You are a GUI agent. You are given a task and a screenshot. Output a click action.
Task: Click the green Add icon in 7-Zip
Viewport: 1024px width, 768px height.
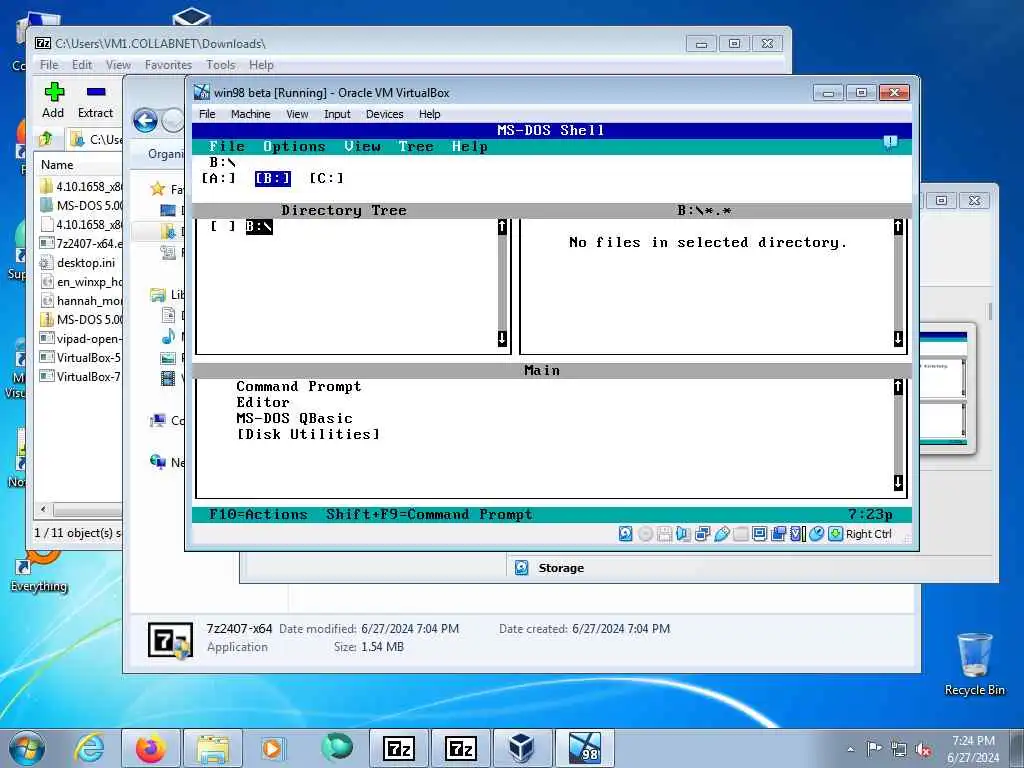point(54,91)
